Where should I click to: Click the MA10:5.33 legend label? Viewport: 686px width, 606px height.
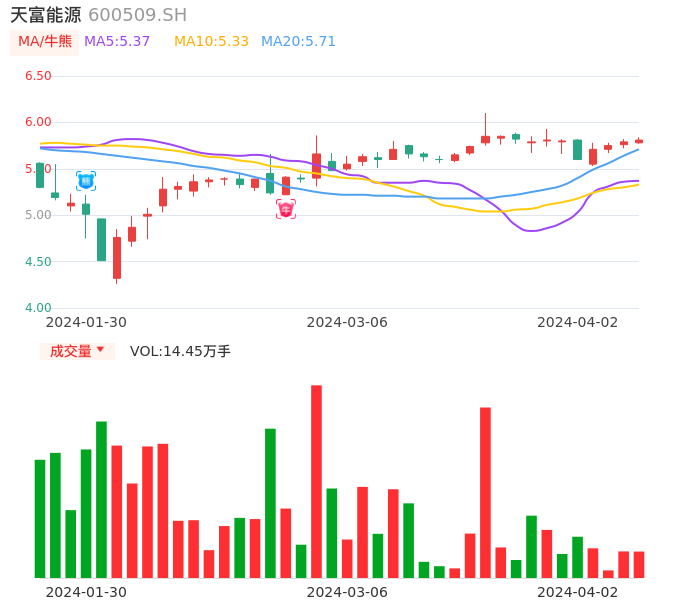pyautogui.click(x=211, y=42)
